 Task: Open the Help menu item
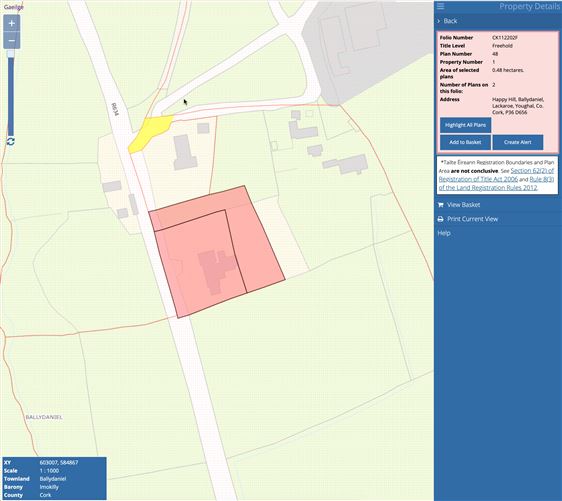pyautogui.click(x=444, y=233)
